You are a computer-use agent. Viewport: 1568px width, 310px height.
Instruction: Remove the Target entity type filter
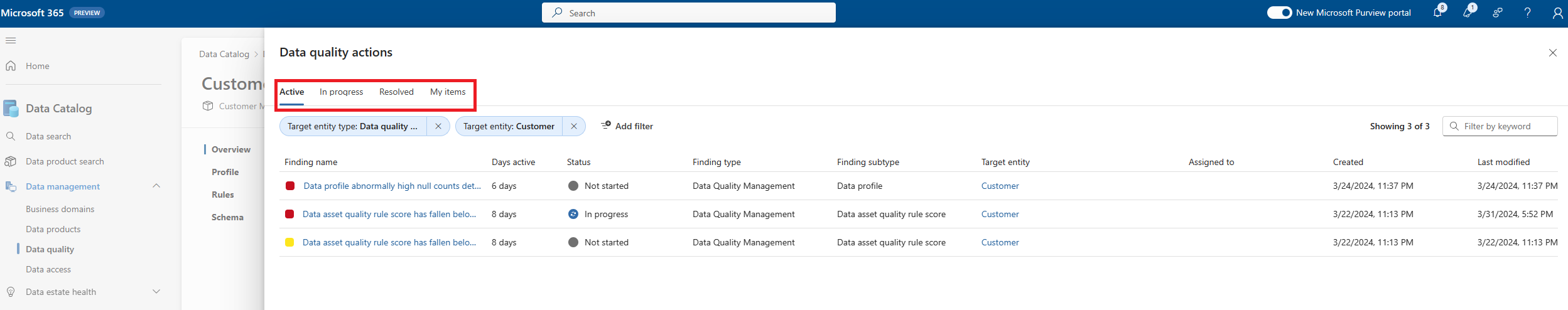pos(438,126)
